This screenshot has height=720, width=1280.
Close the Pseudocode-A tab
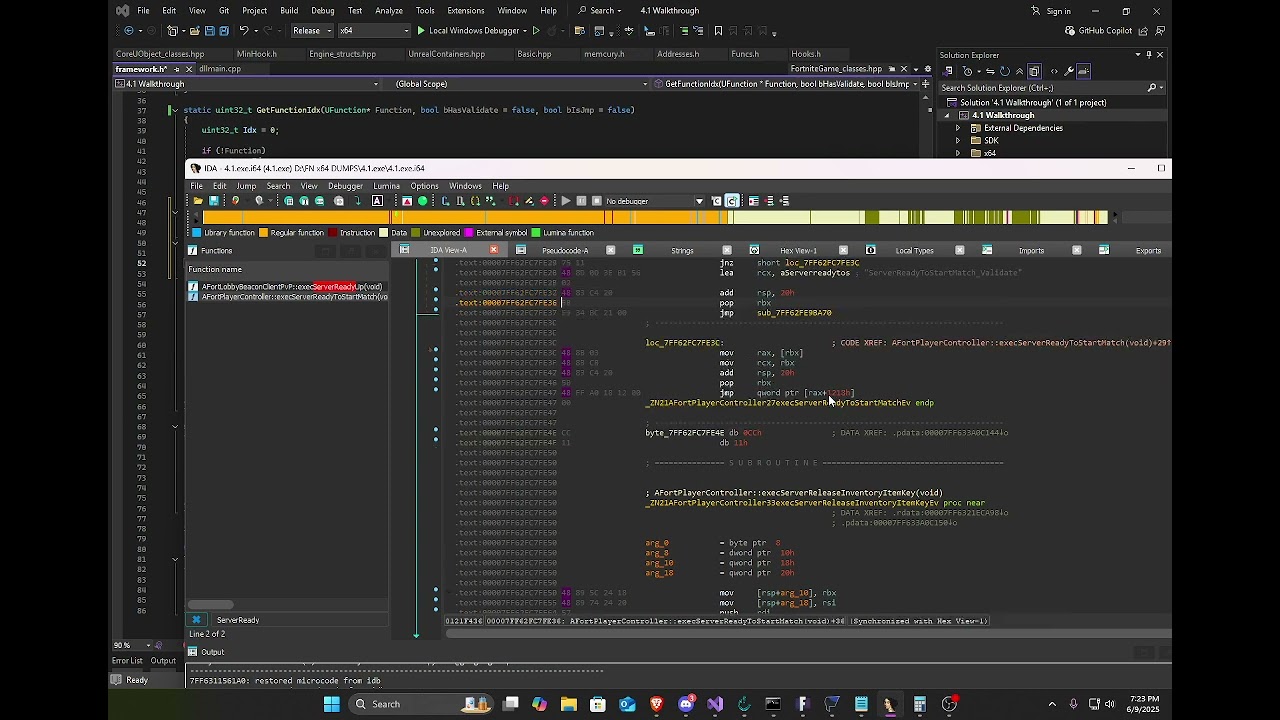[x=610, y=250]
